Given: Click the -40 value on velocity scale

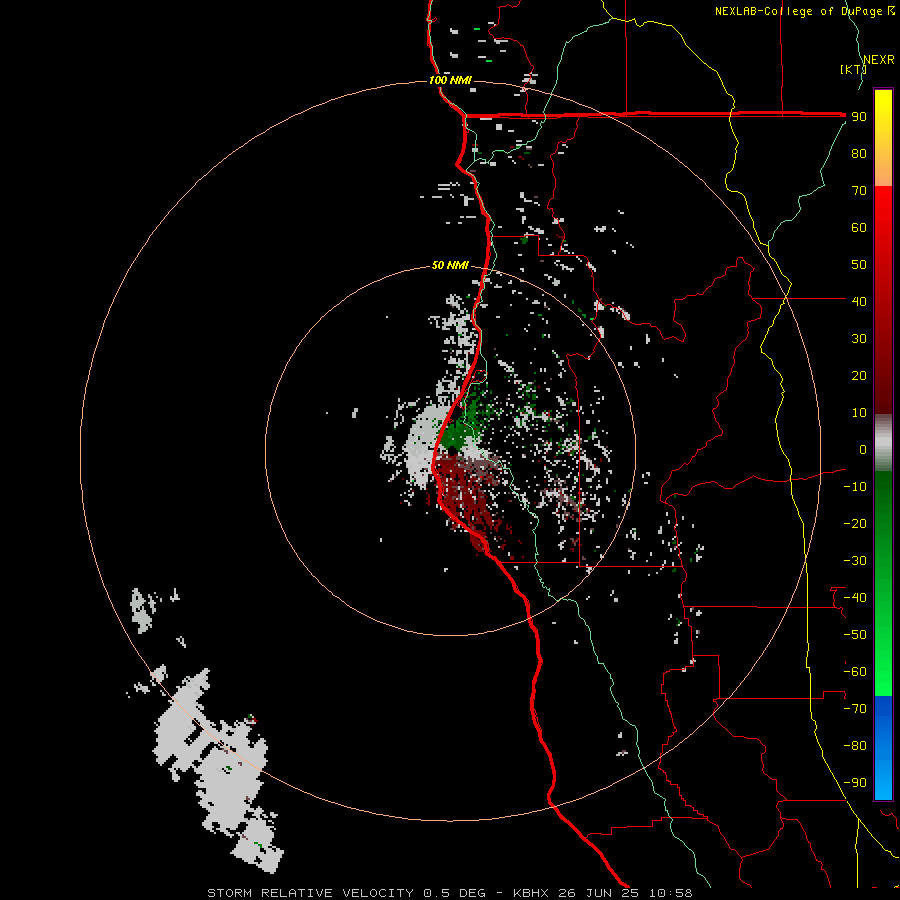Looking at the screenshot, I should click(x=855, y=598).
